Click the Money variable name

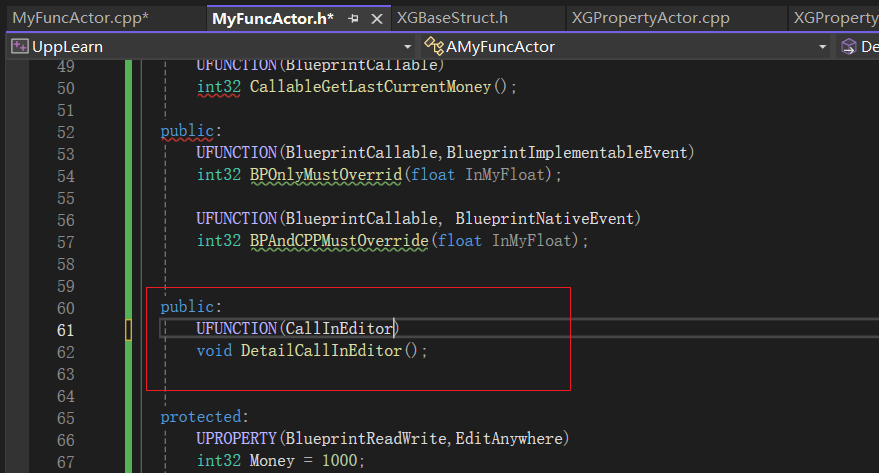point(272,461)
